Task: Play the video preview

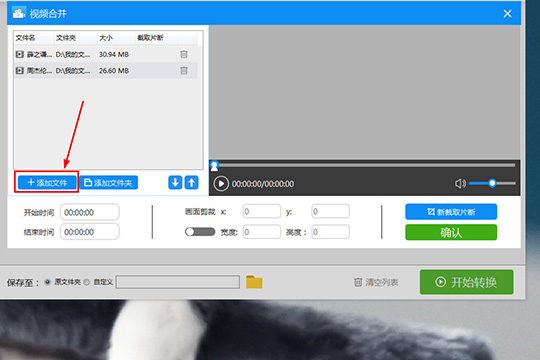Action: click(x=221, y=184)
